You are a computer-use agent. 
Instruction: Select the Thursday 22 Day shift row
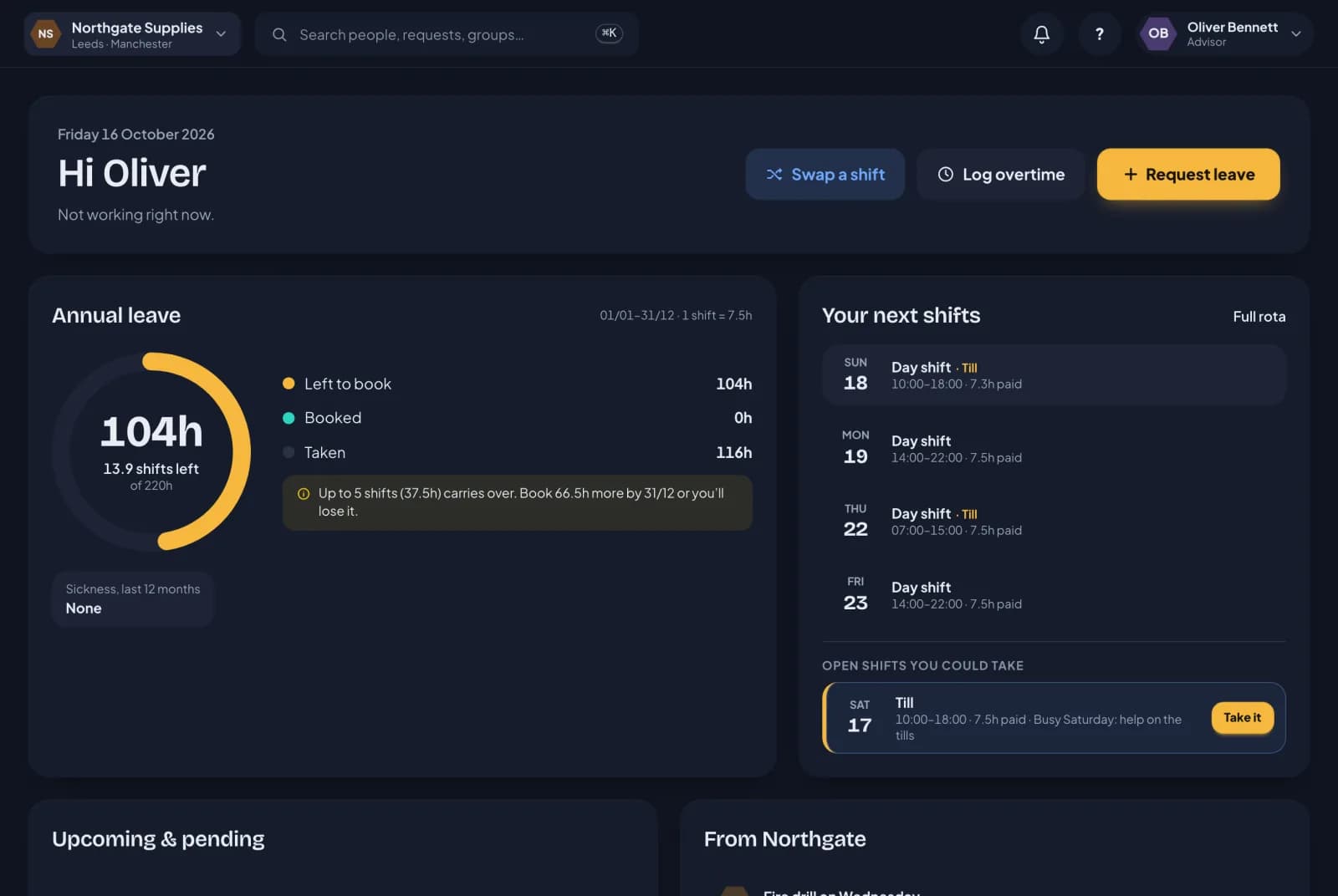click(x=1054, y=521)
